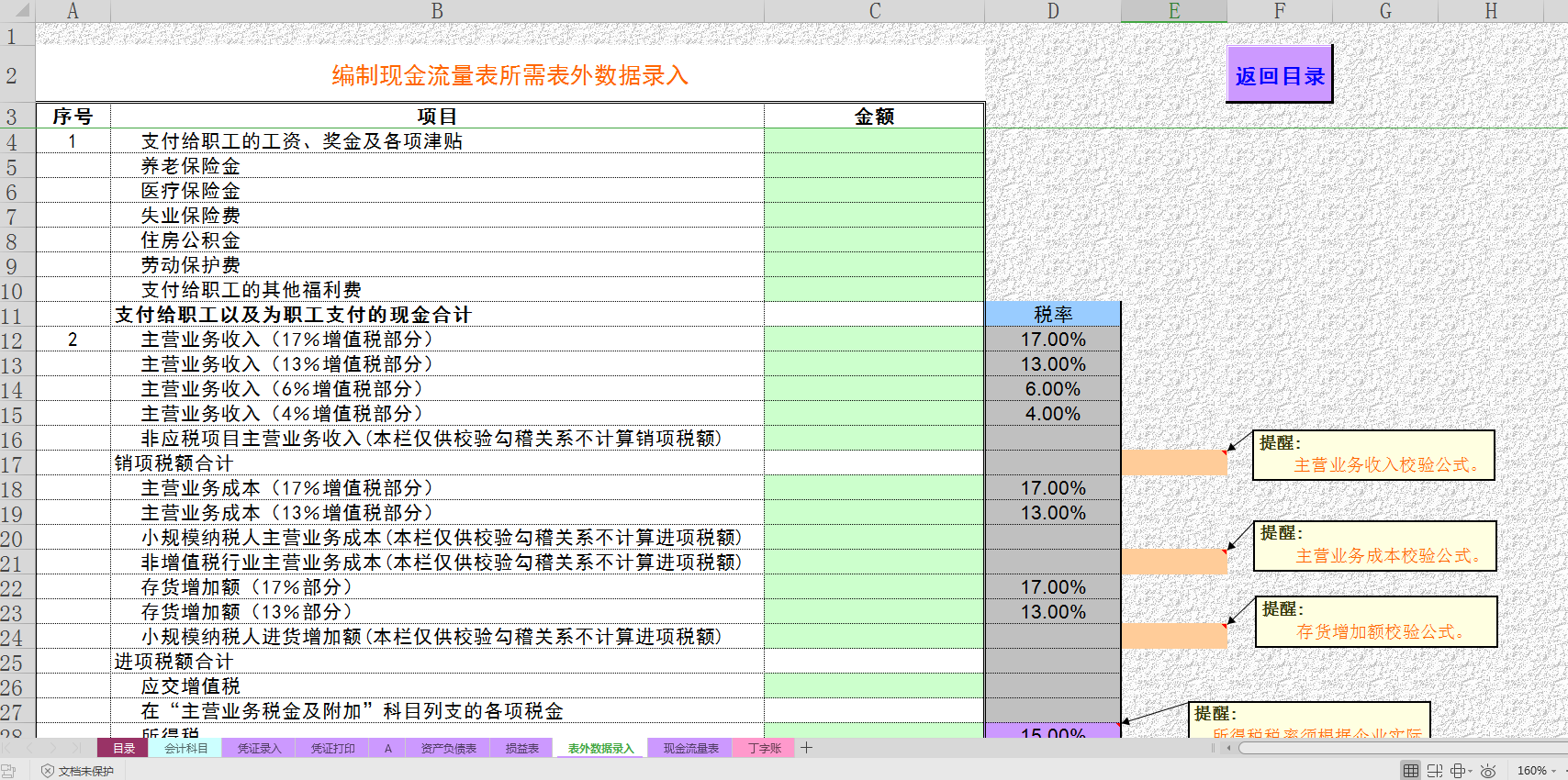Click amount cell for 养老保险金
Image resolution: width=1568 pixels, height=780 pixels.
(x=874, y=166)
